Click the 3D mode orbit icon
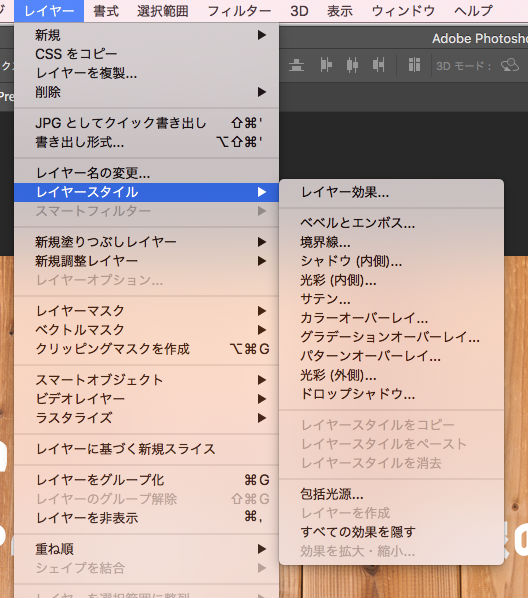This screenshot has width=528, height=598. coord(510,65)
